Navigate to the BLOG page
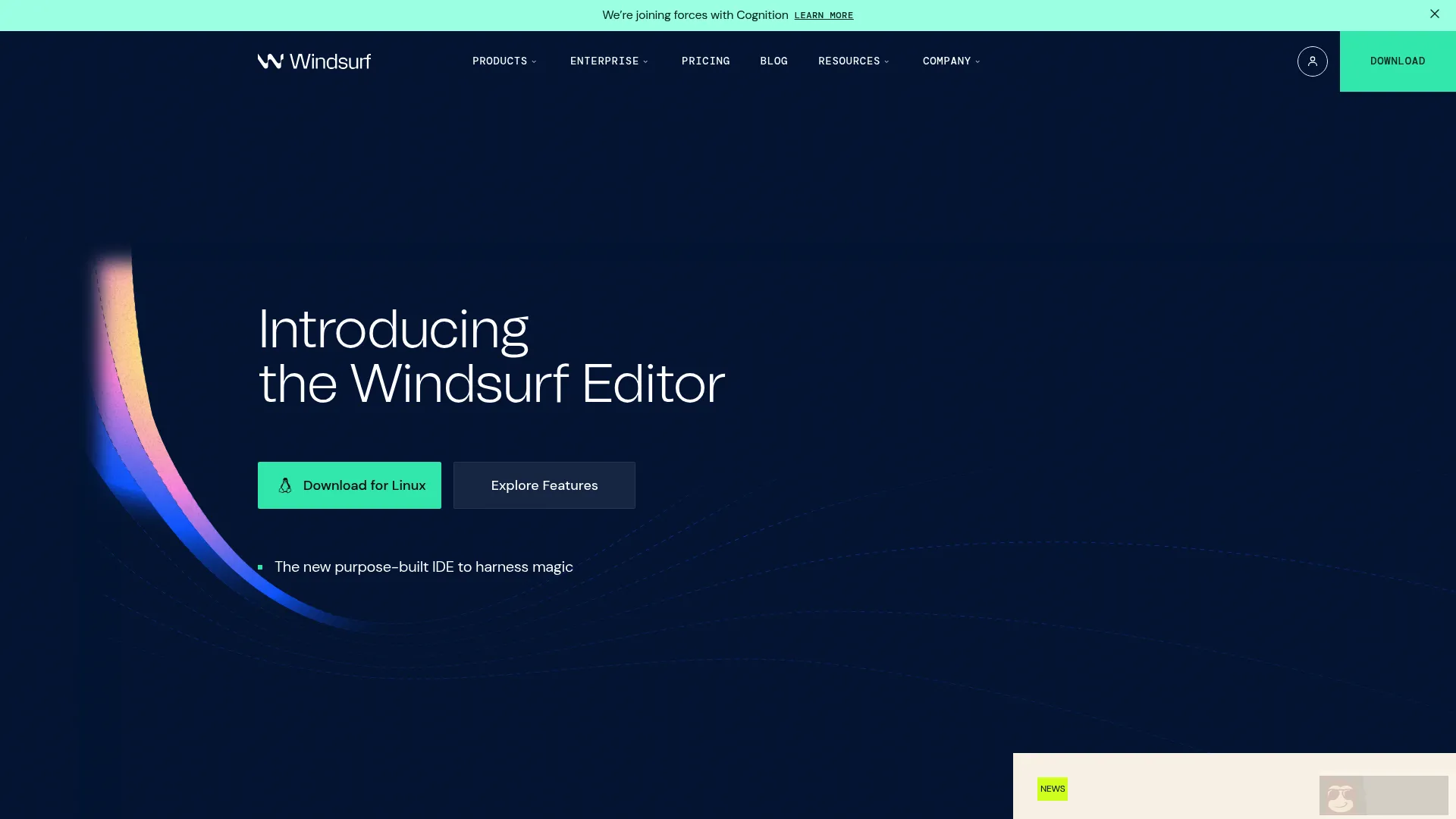Viewport: 1456px width, 819px height. (x=773, y=61)
